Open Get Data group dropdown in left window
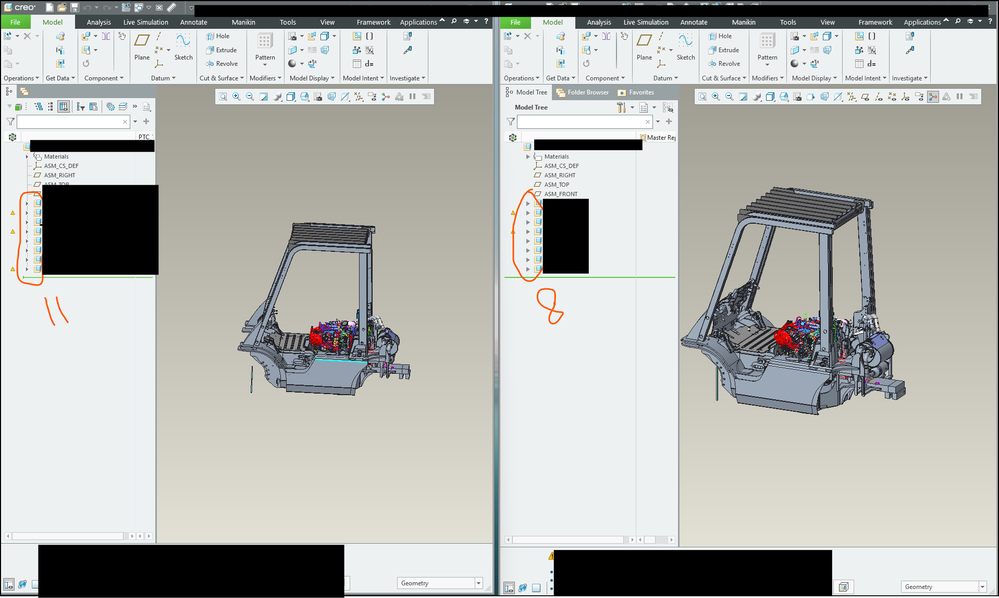 pos(60,78)
